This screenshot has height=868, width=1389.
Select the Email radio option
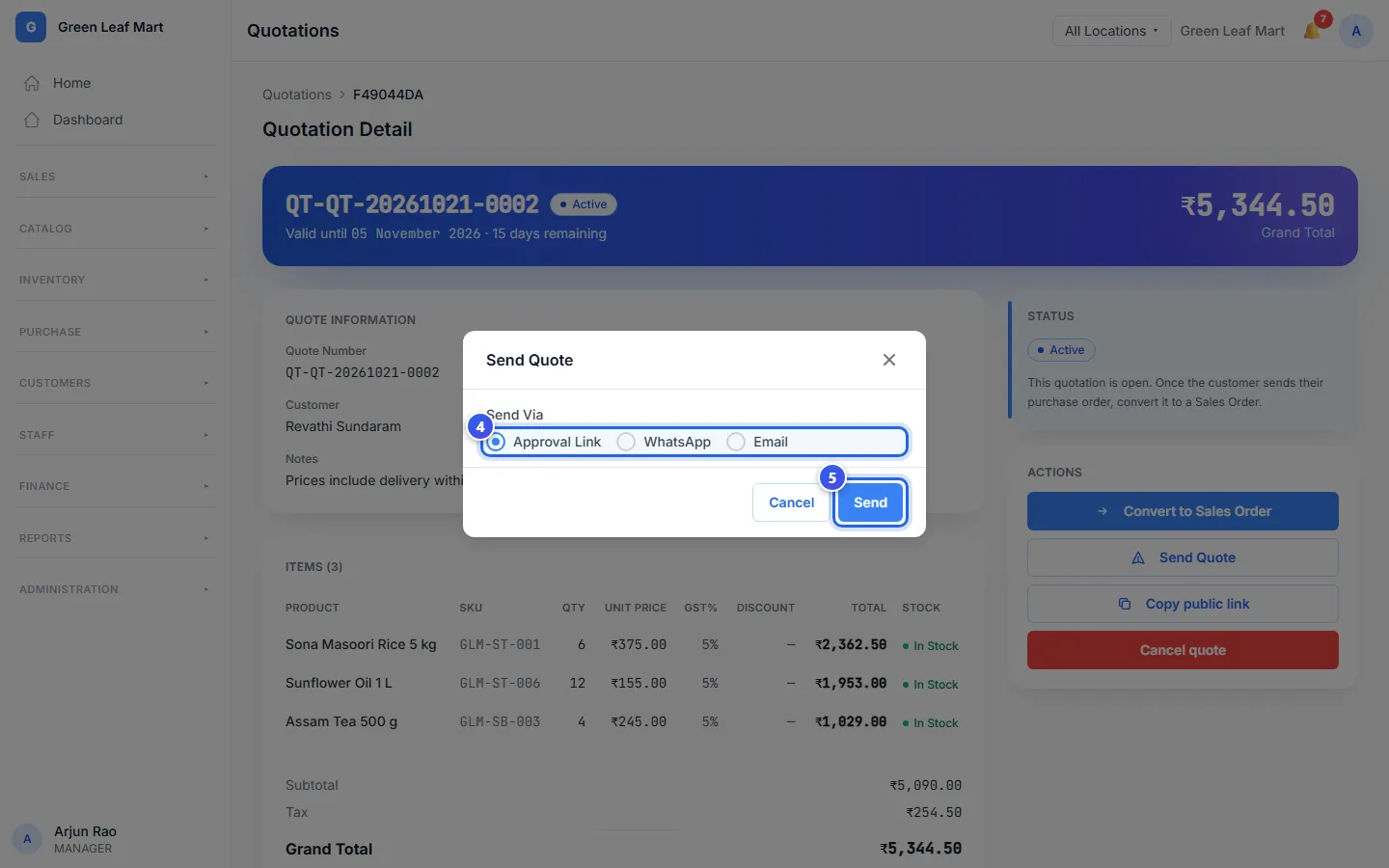click(736, 442)
